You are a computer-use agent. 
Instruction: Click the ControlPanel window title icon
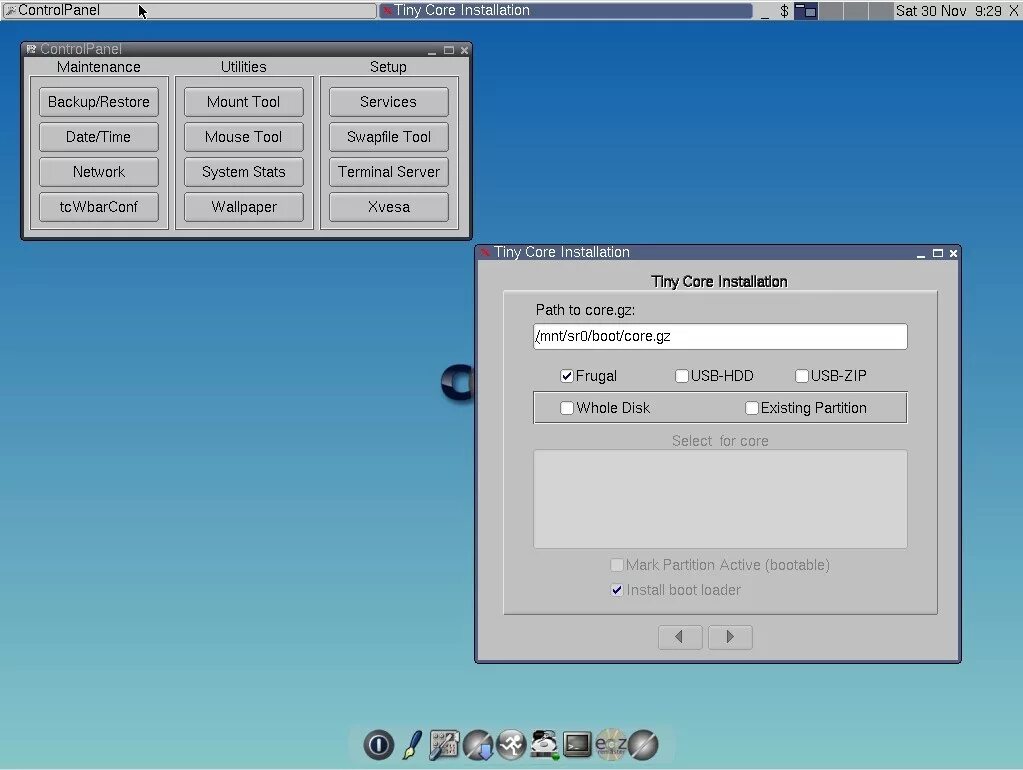click(31, 49)
